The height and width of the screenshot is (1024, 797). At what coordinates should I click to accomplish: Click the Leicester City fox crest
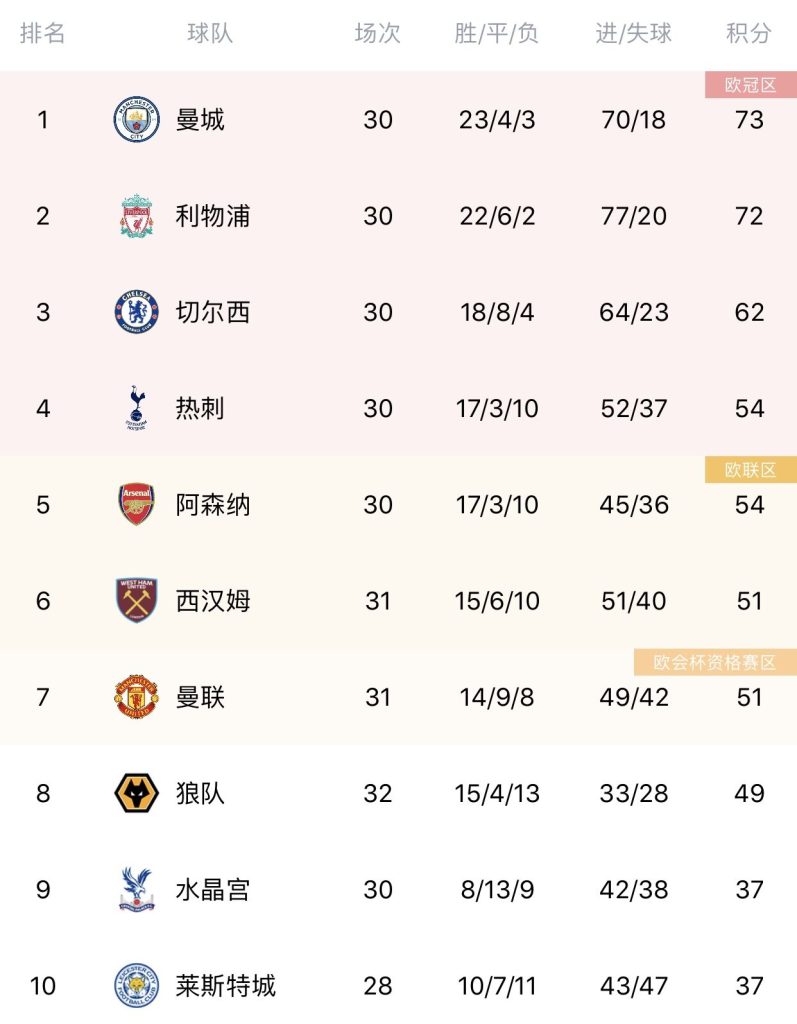pos(136,986)
